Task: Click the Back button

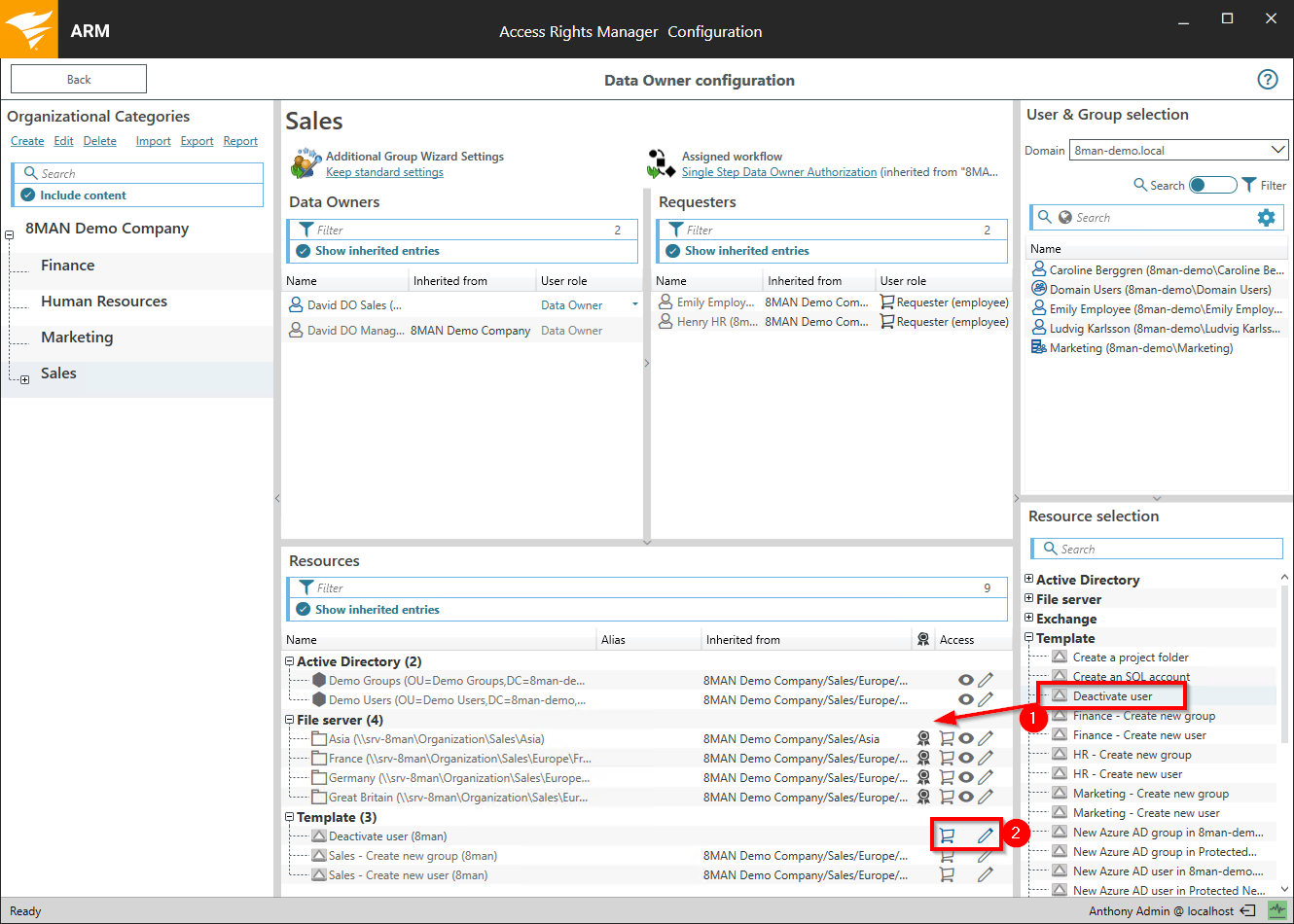Action: [79, 80]
